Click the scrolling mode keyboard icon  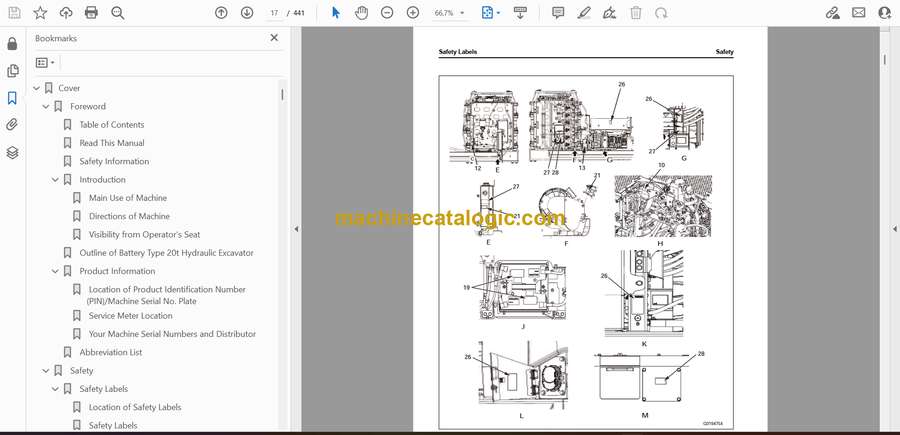[x=520, y=13]
